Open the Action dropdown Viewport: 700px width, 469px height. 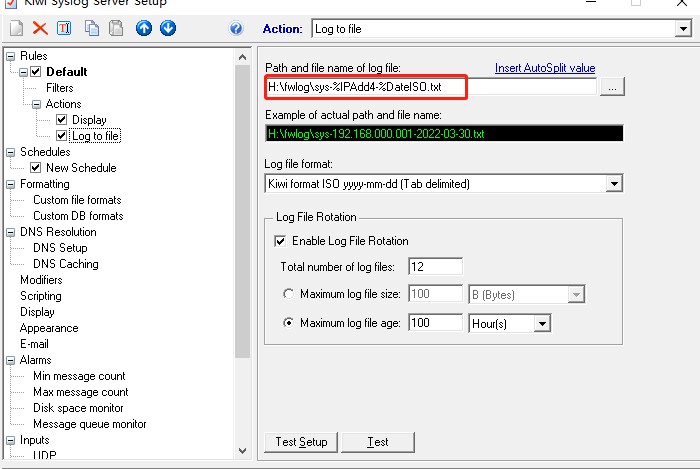683,29
